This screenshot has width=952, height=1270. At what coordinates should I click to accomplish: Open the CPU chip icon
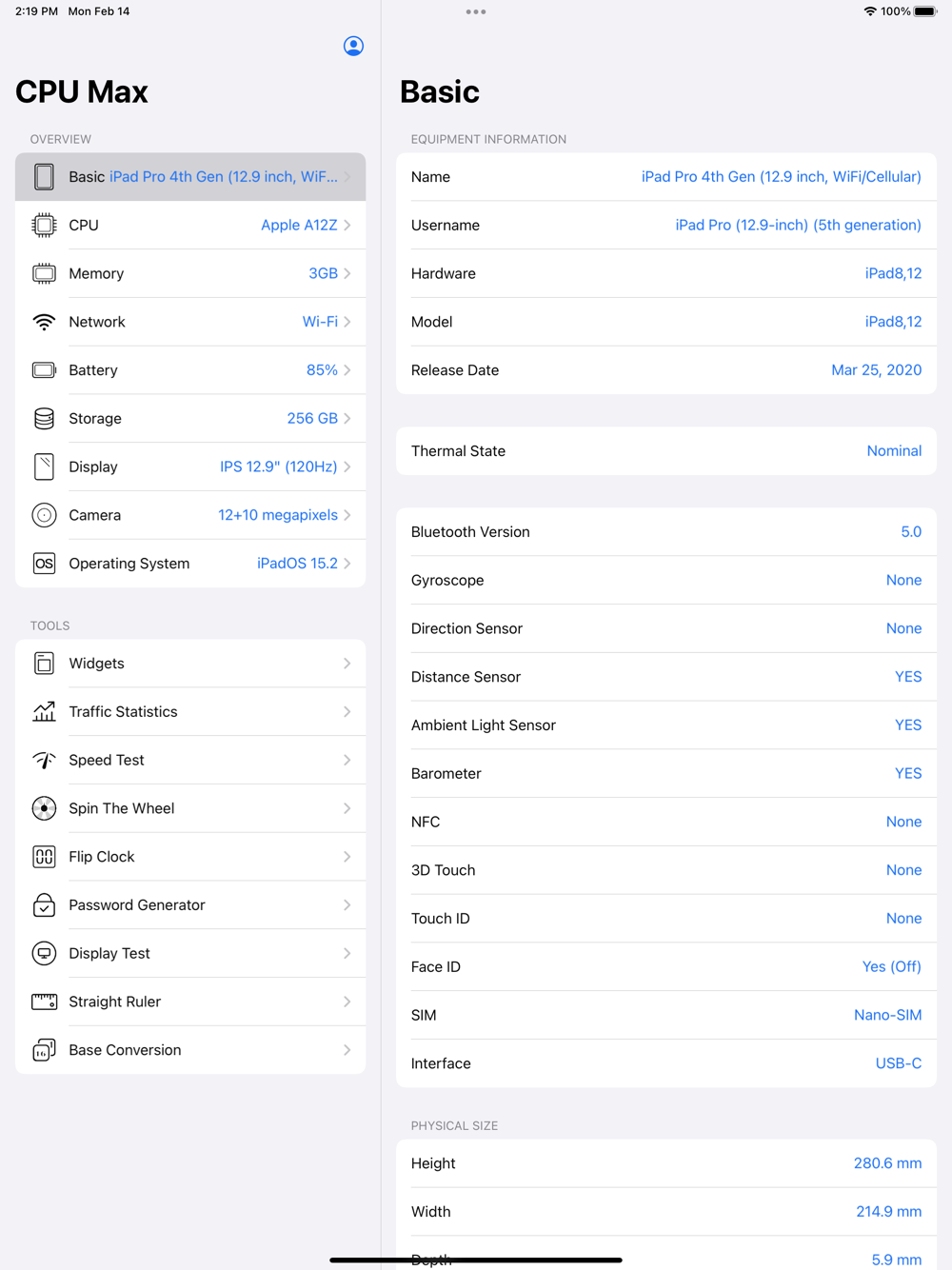(44, 226)
